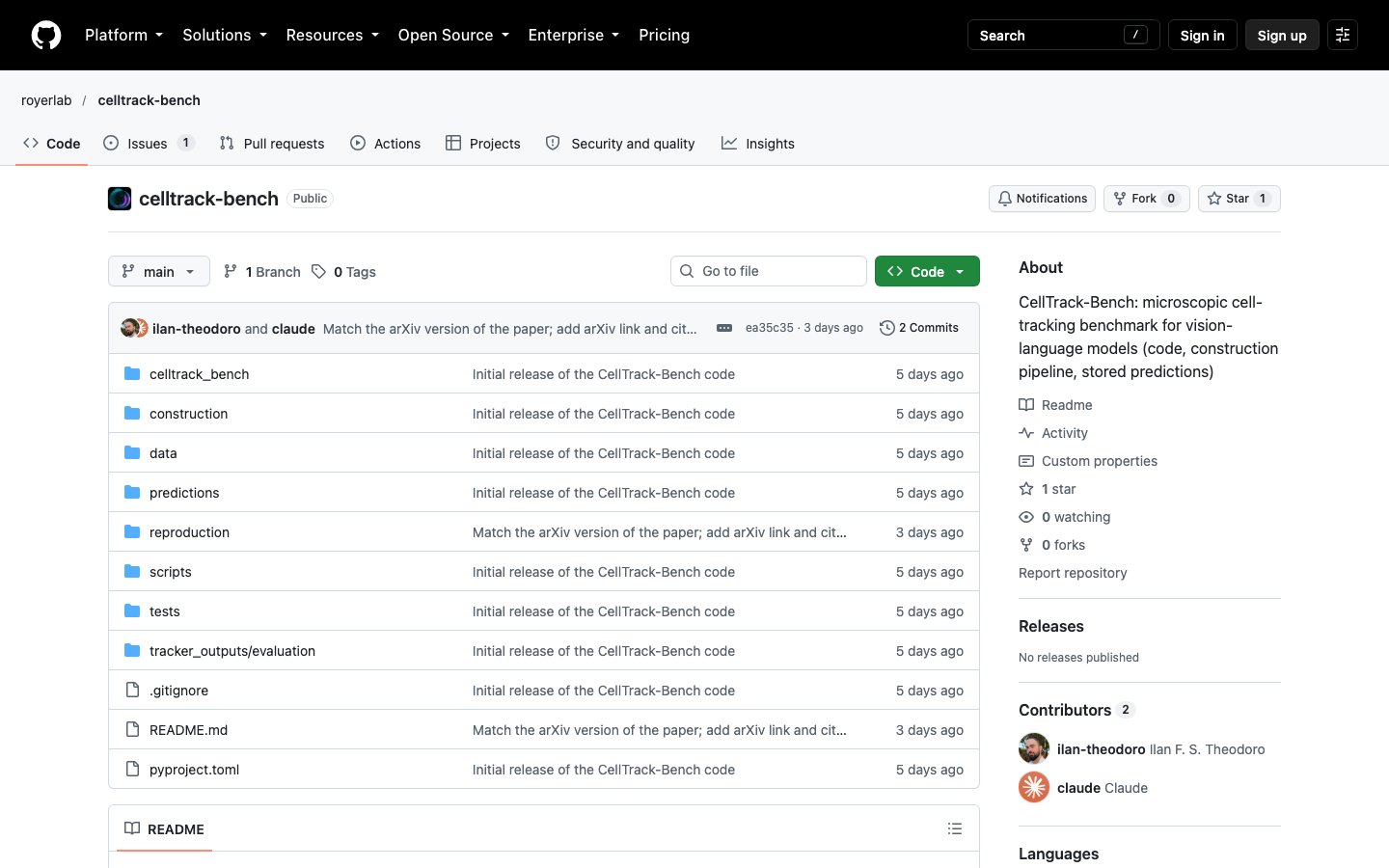Open the tracker_outputs/evaluation folder
The height and width of the screenshot is (868, 1389).
[232, 651]
